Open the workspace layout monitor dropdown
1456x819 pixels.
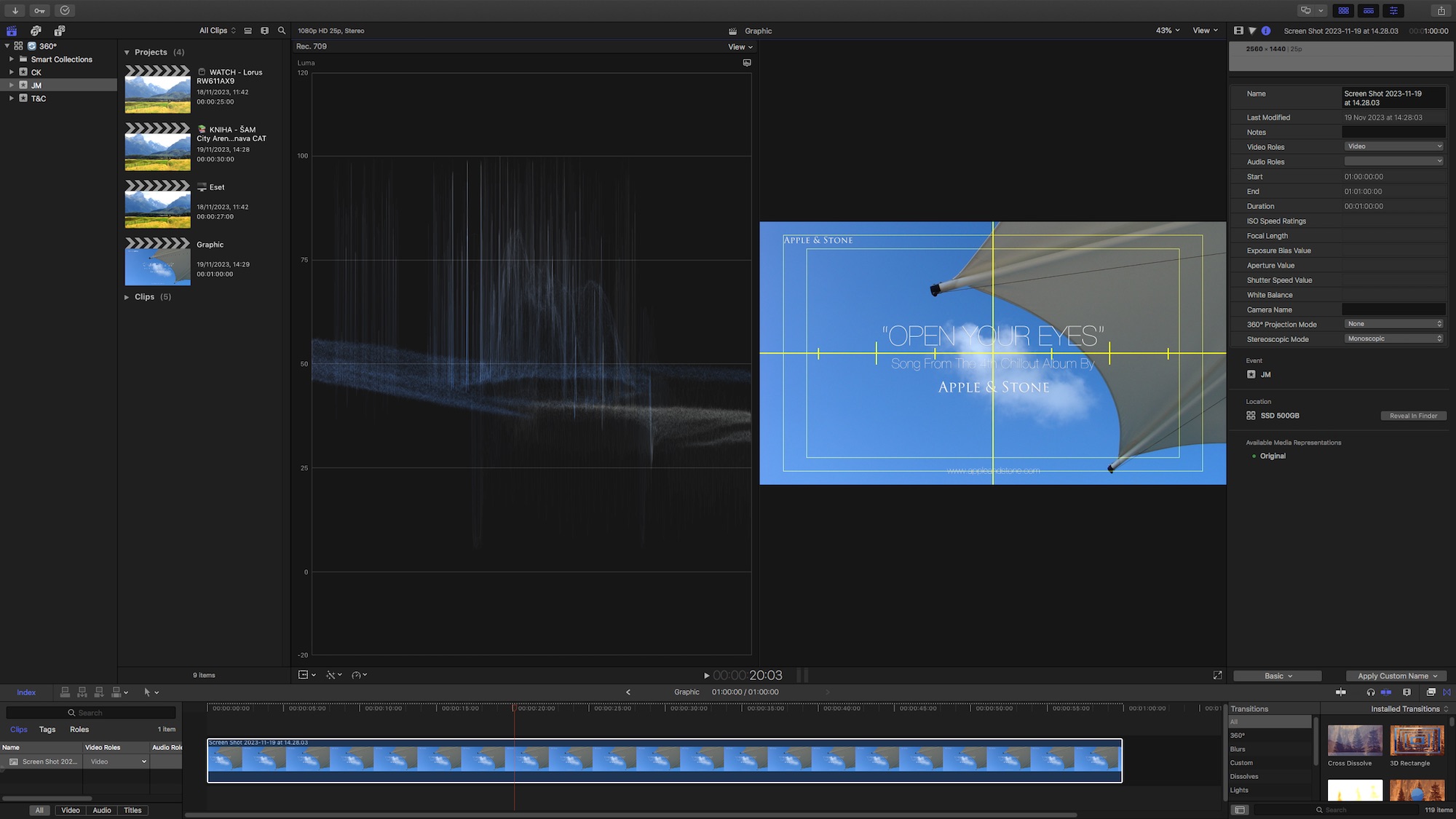(1313, 10)
